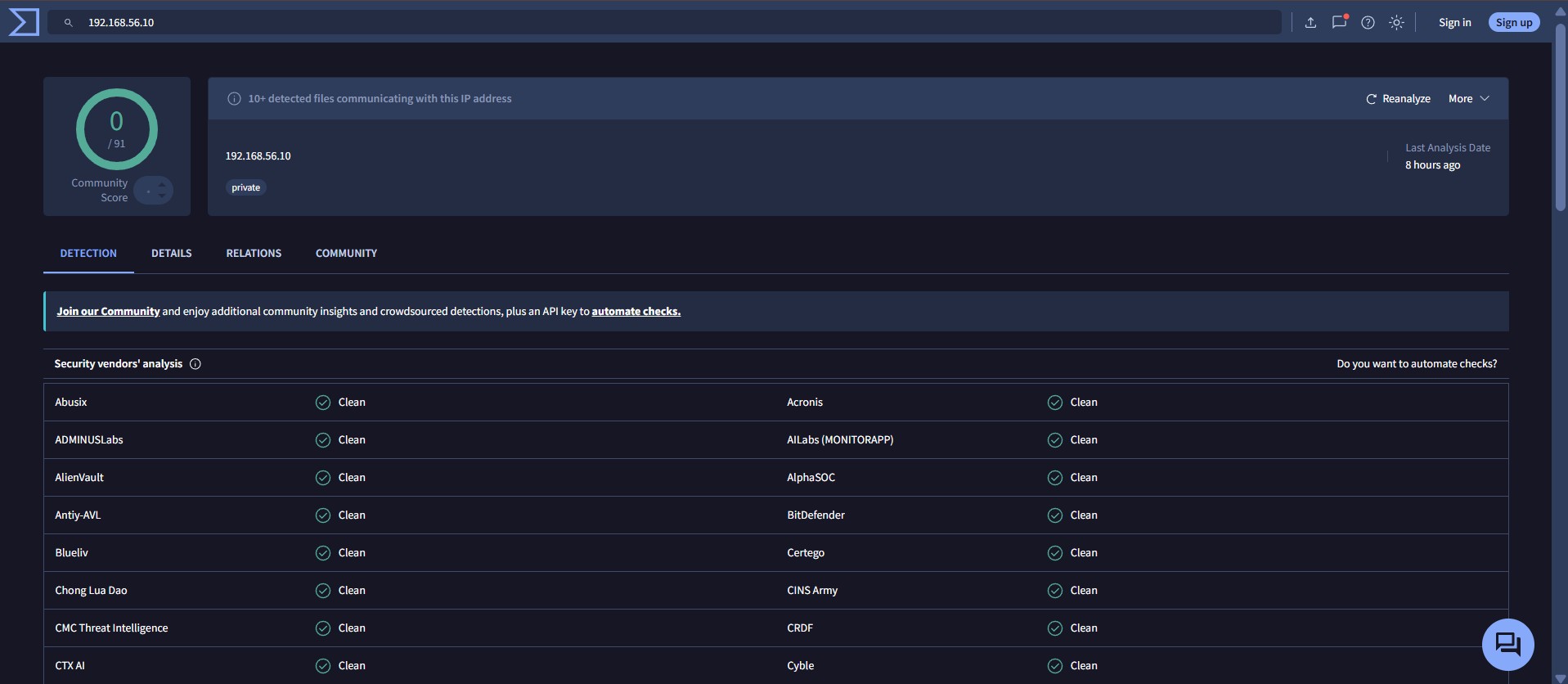
Task: Click the CINS Army clean checkmark icon
Action: tap(1055, 591)
